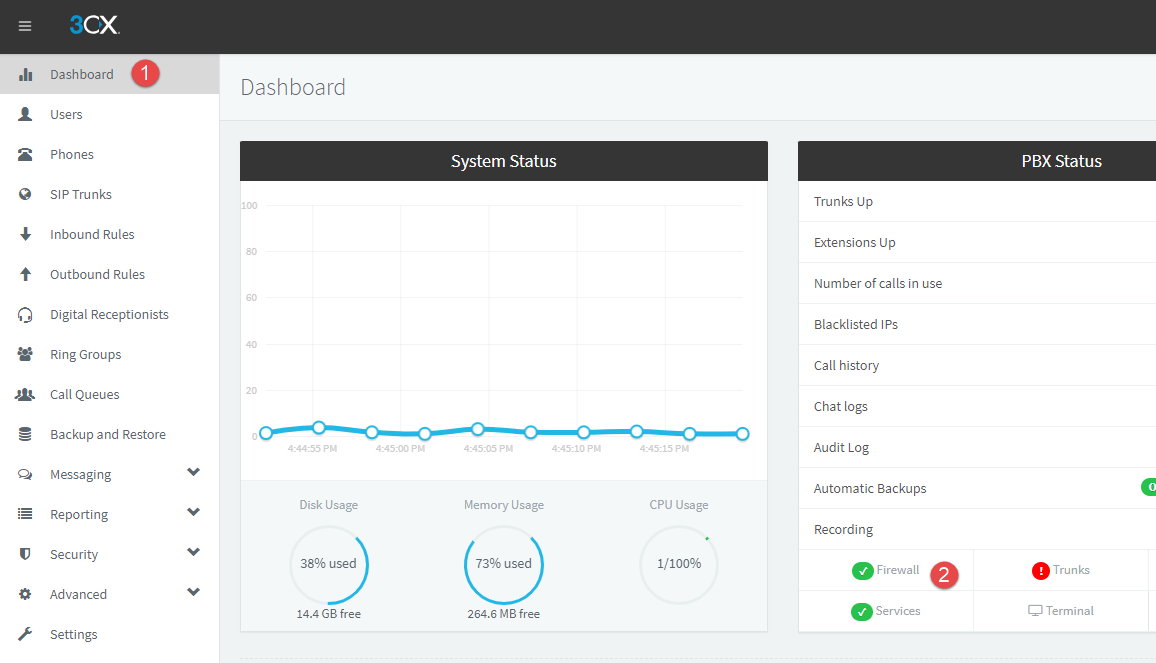
Task: Go to Phones section
Action: pyautogui.click(x=109, y=154)
